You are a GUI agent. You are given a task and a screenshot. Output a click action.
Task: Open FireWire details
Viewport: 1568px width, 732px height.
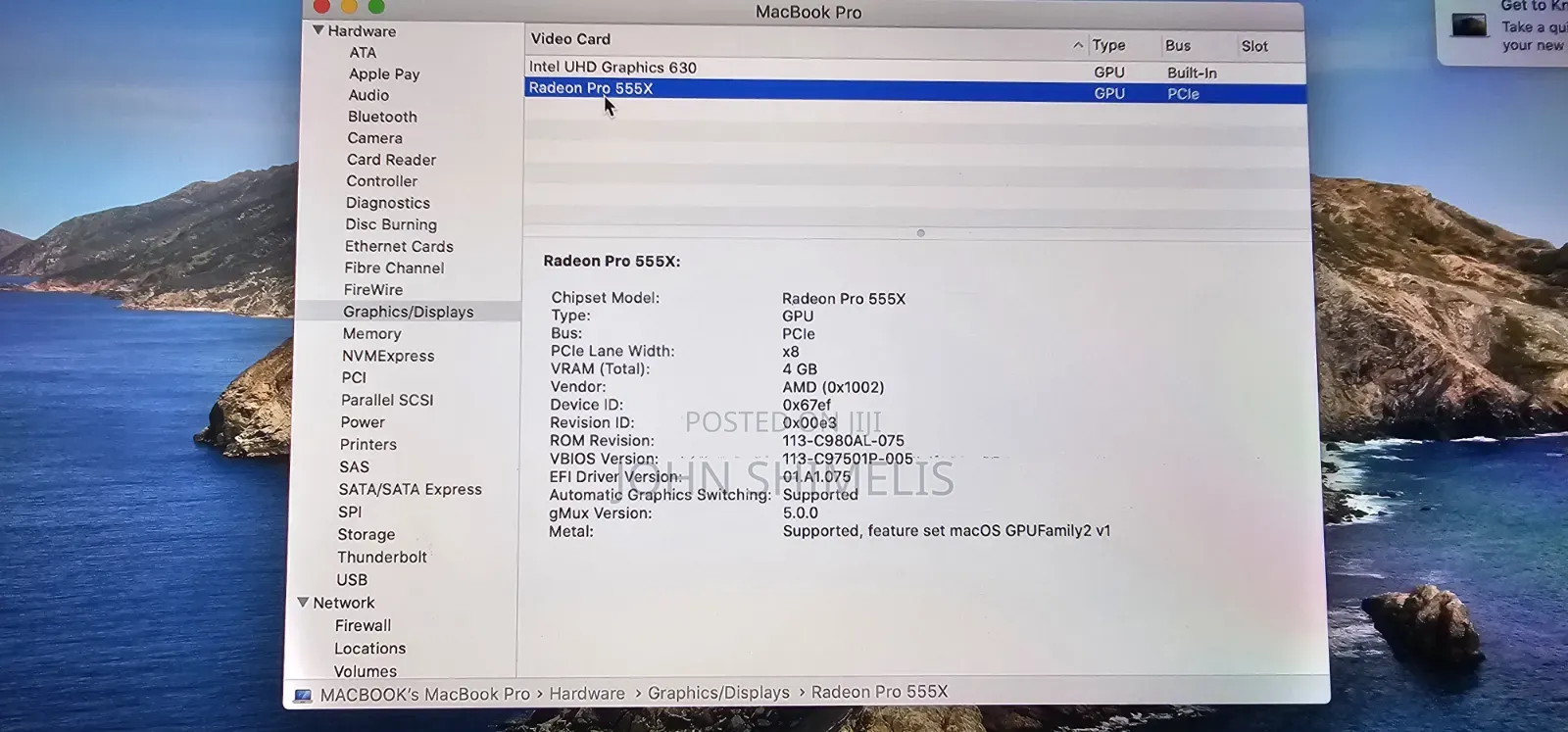372,290
